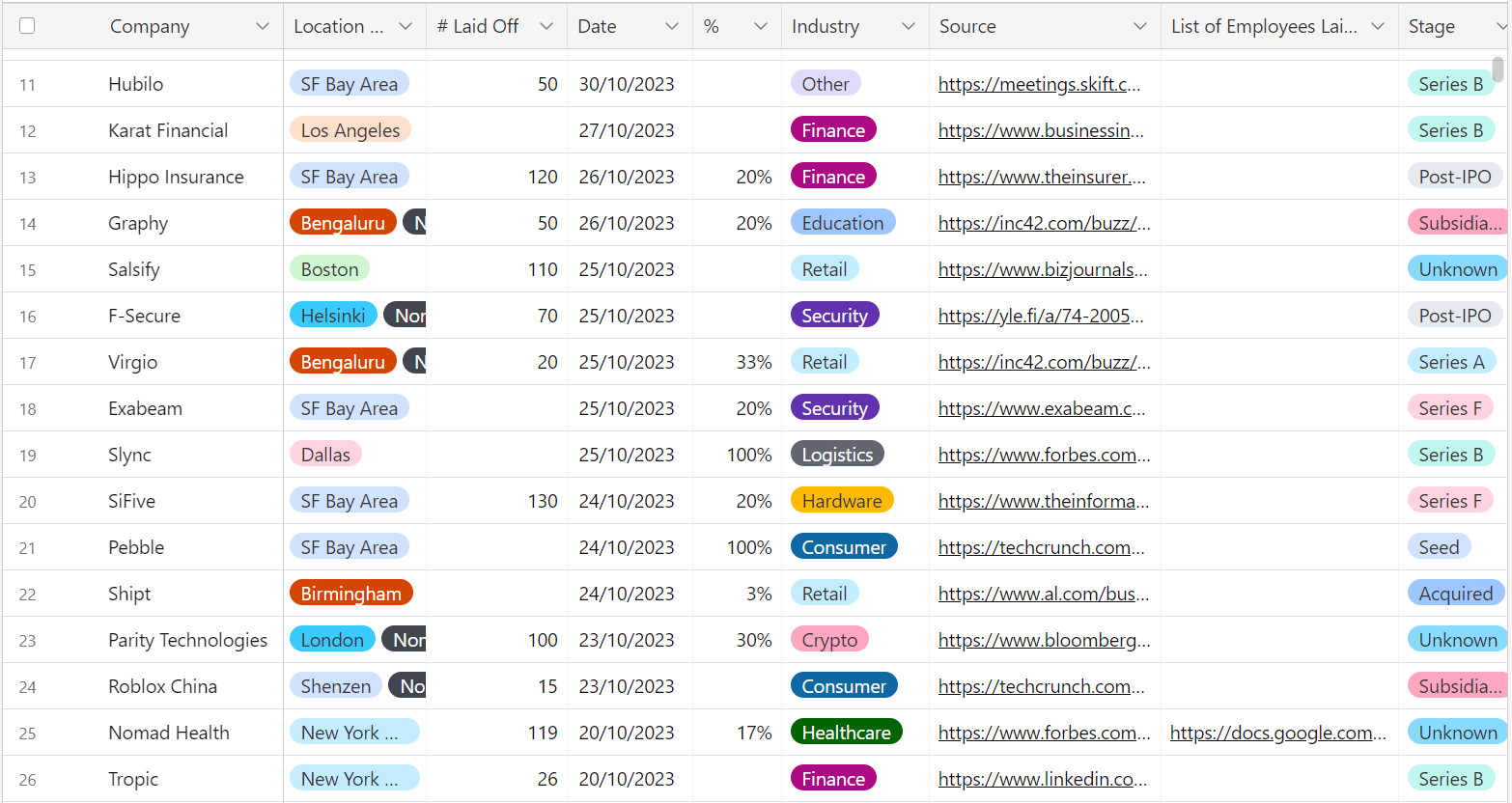Open the Source column dropdown arrow

point(1140,26)
